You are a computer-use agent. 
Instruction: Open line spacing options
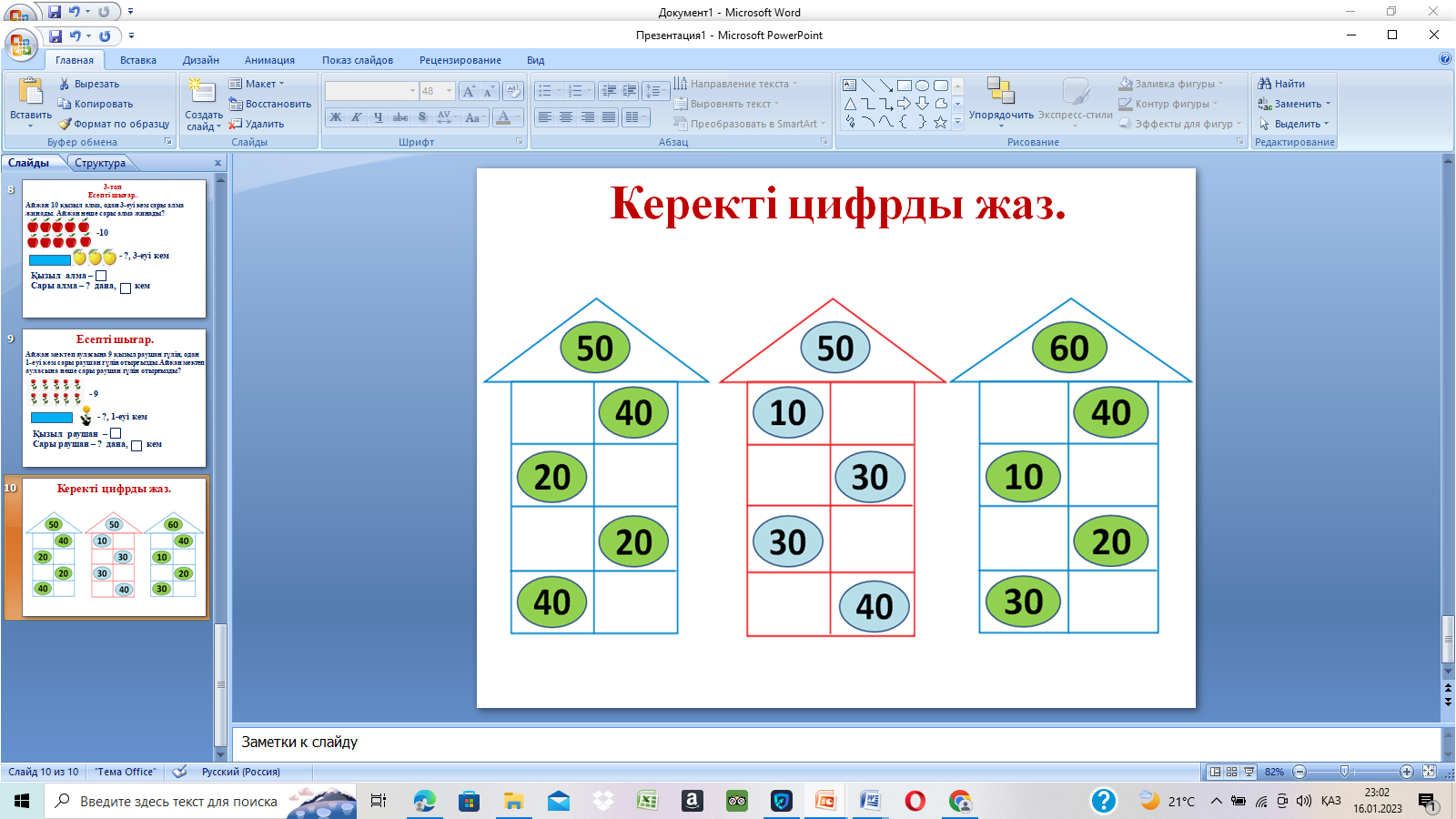coord(655,91)
